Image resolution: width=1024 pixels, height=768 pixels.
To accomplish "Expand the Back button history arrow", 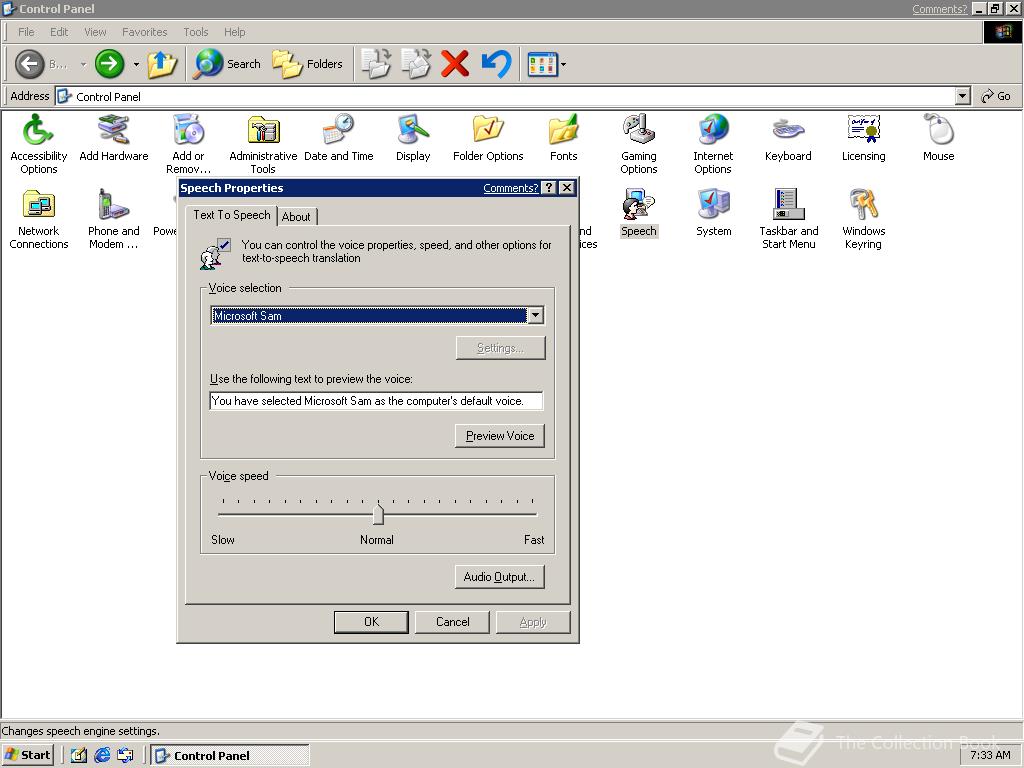I will (83, 64).
